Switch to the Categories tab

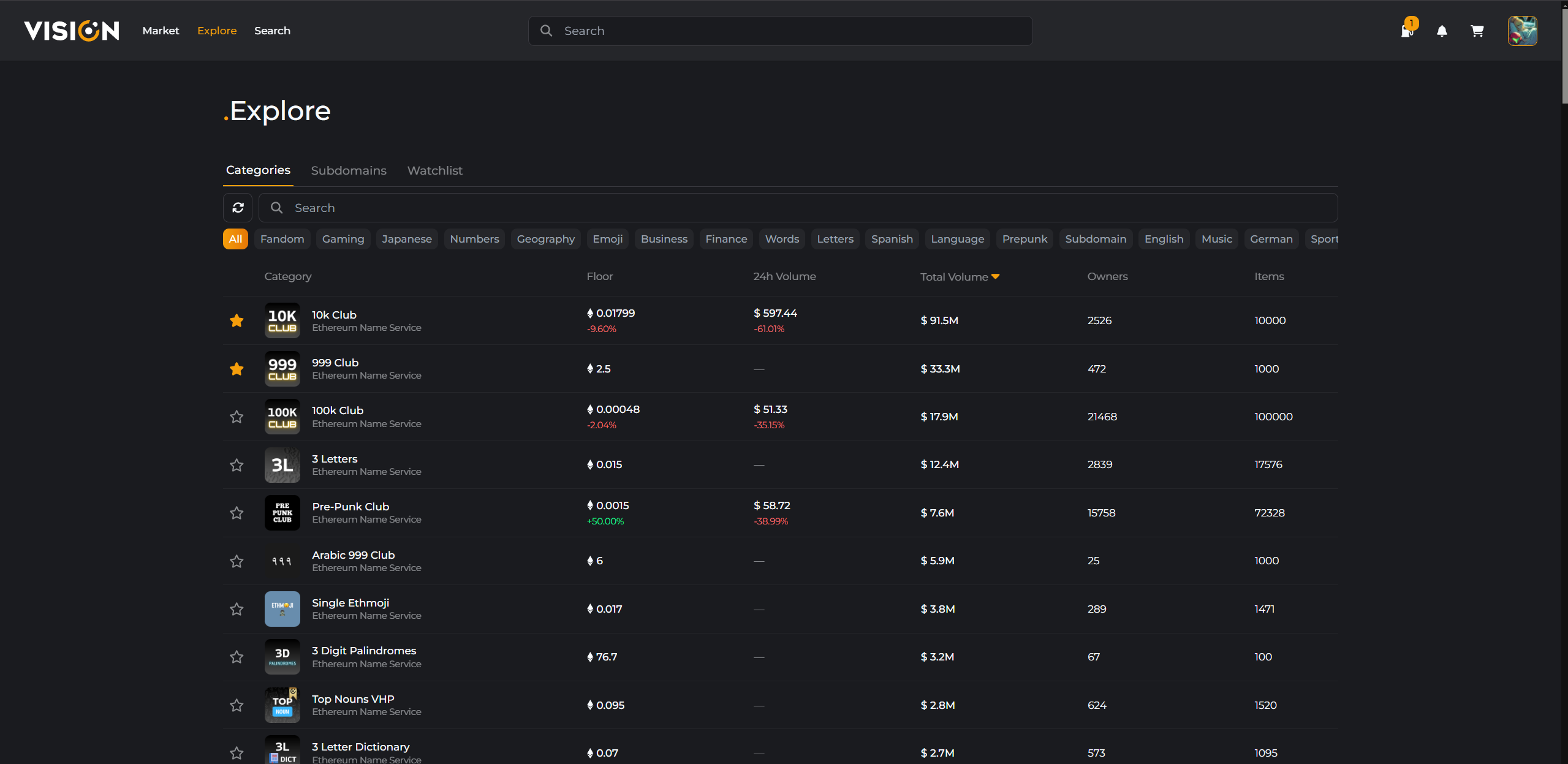point(258,170)
